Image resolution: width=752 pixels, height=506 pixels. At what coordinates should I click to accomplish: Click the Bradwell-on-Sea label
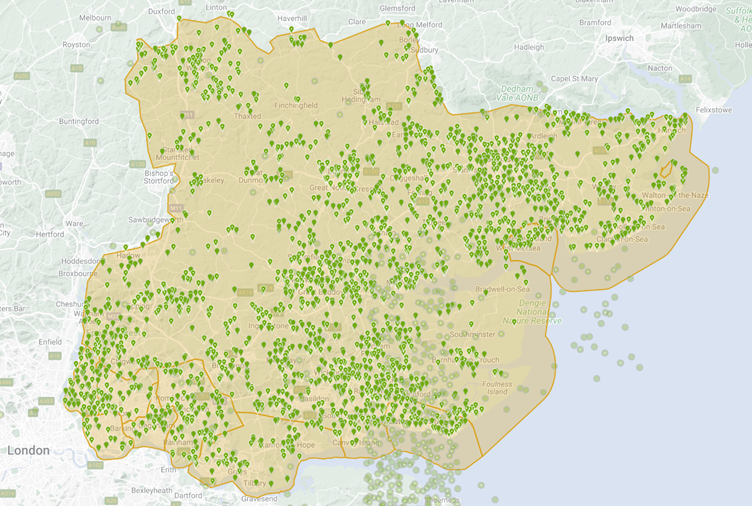click(503, 289)
